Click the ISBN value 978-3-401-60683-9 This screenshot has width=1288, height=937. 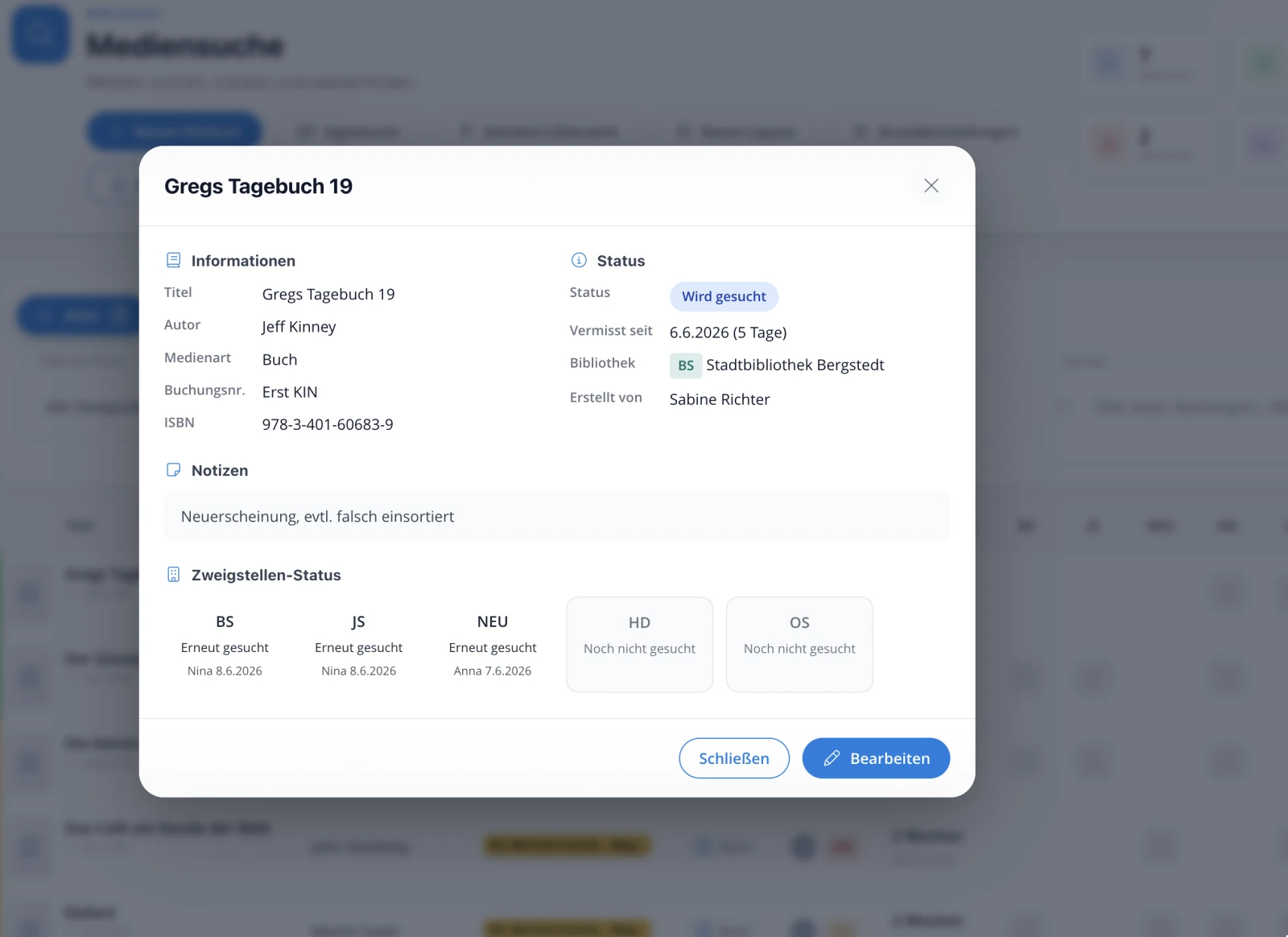pos(328,424)
